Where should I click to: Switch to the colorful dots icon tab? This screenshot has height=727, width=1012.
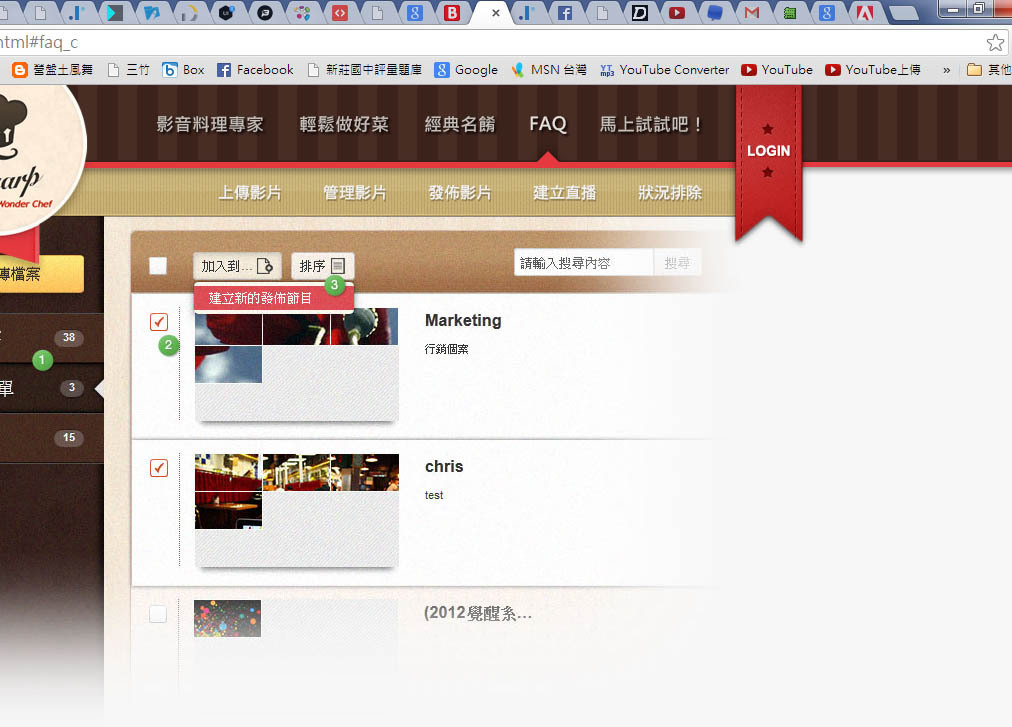click(x=303, y=13)
